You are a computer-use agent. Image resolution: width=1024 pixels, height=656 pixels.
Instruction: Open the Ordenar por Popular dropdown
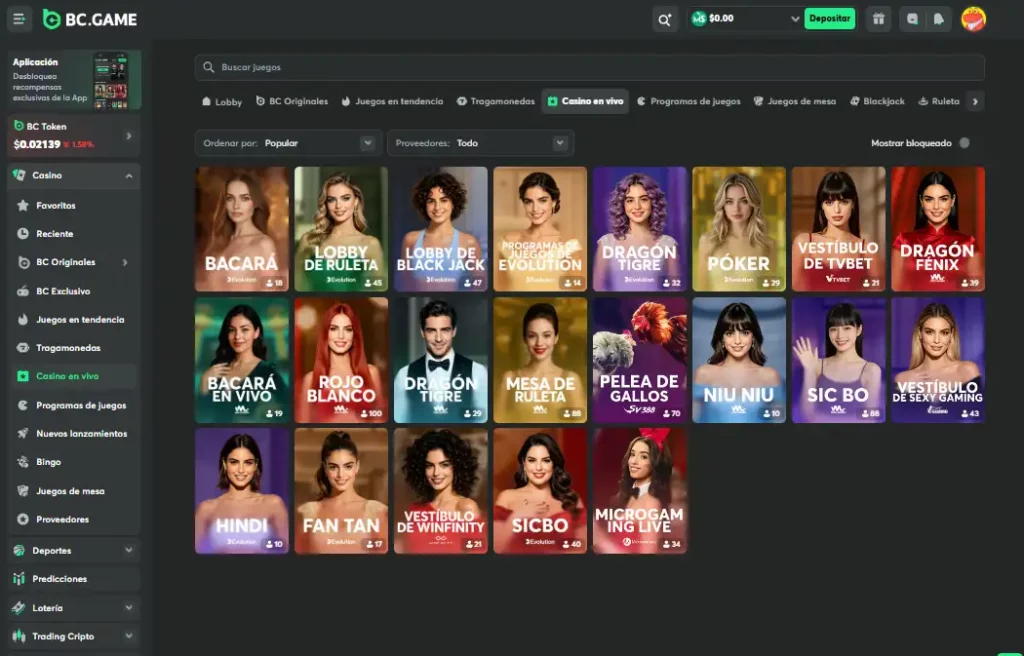[x=287, y=143]
